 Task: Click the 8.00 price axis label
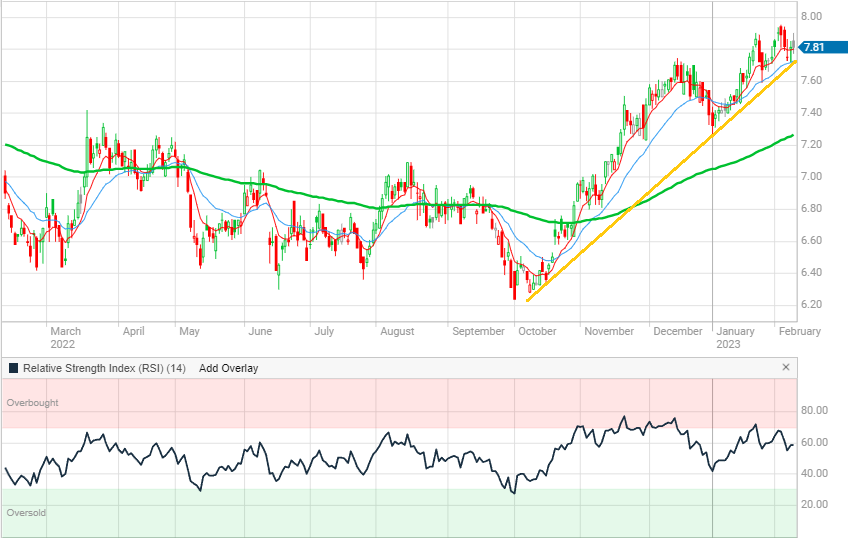810,17
